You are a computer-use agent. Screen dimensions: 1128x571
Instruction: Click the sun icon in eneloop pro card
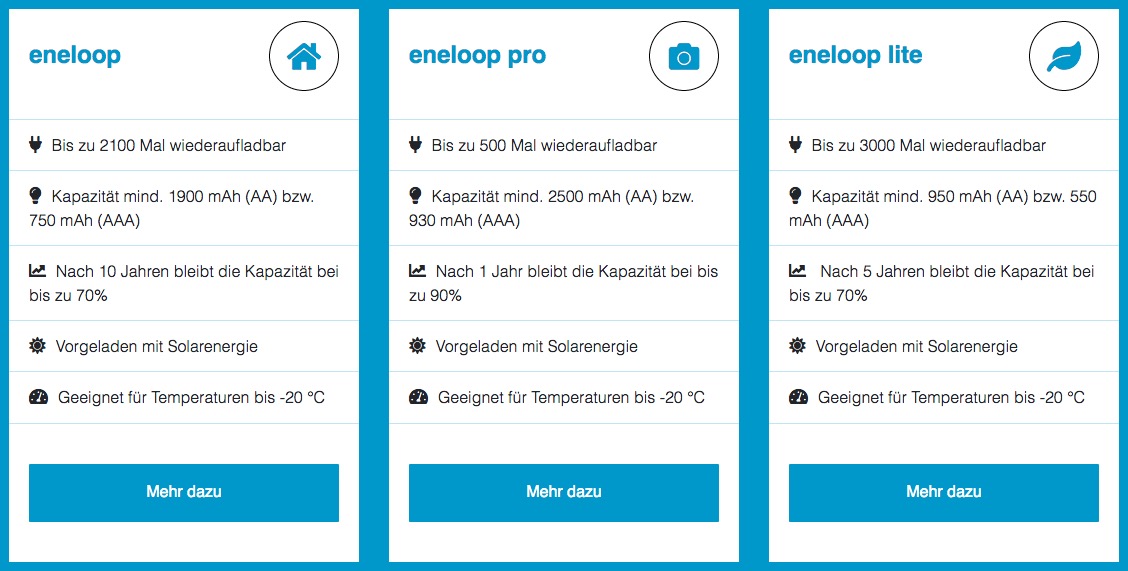tap(417, 346)
